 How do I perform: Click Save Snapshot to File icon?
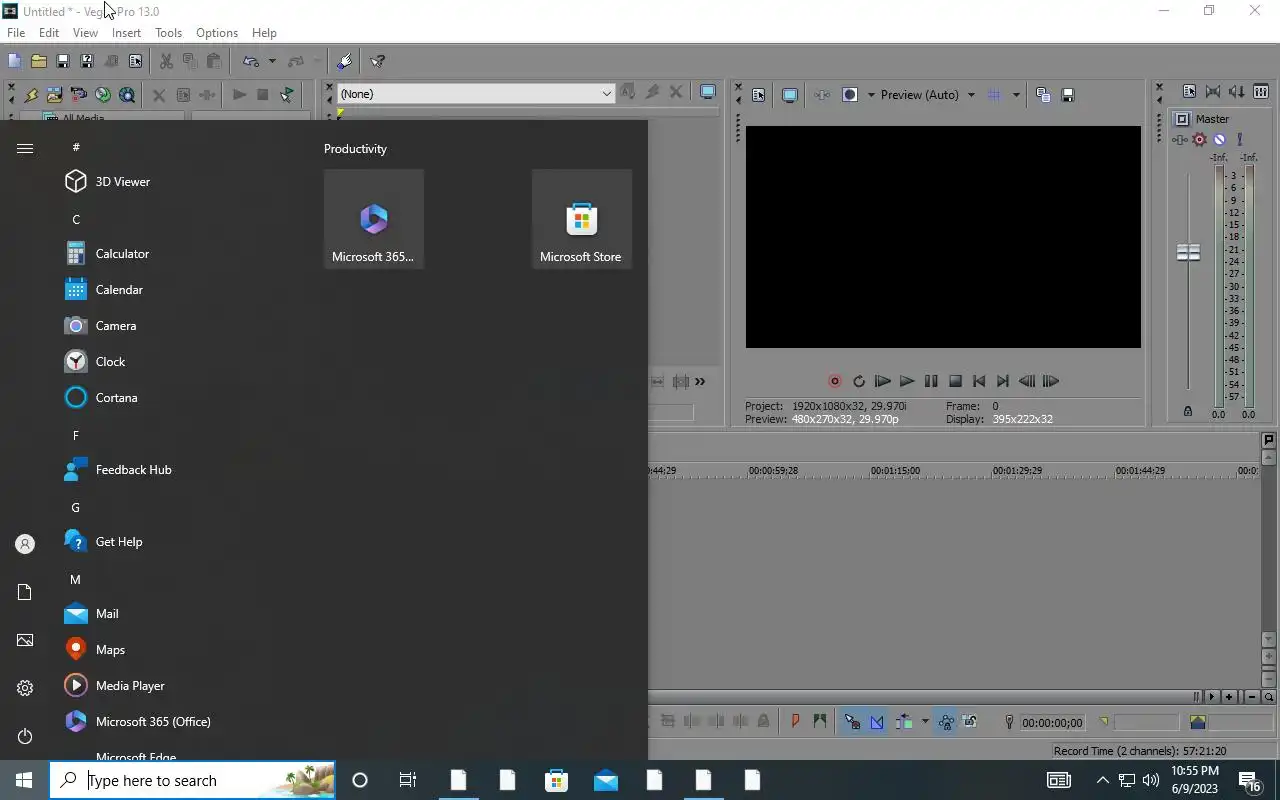pyautogui.click(x=1067, y=95)
